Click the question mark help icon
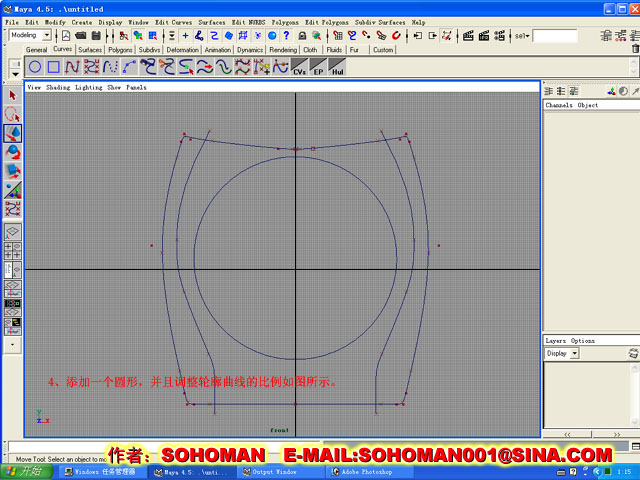Viewport: 640px width, 480px height. (287, 36)
